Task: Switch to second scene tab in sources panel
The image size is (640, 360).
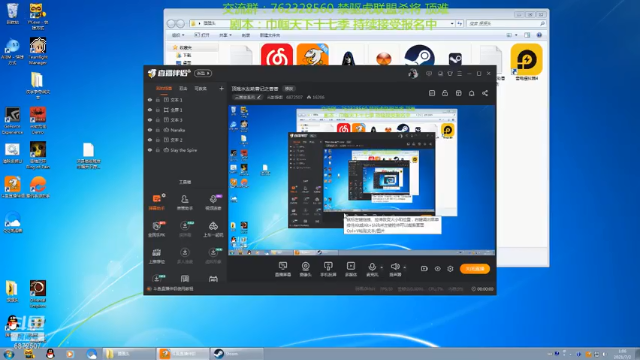Action: point(183,88)
